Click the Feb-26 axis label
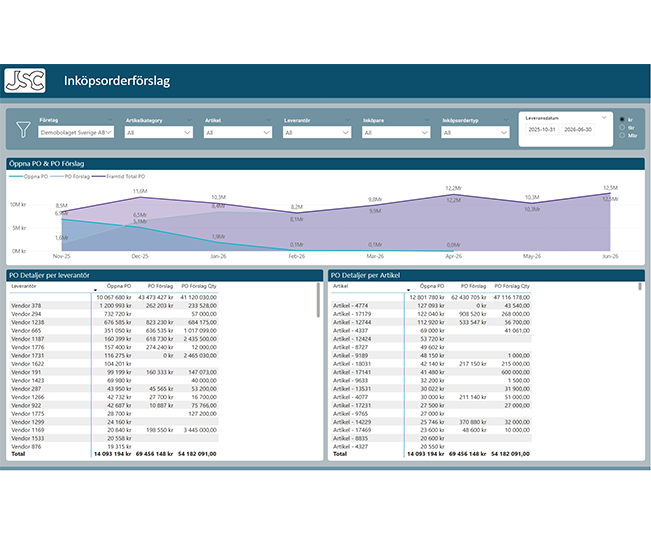 pos(296,256)
